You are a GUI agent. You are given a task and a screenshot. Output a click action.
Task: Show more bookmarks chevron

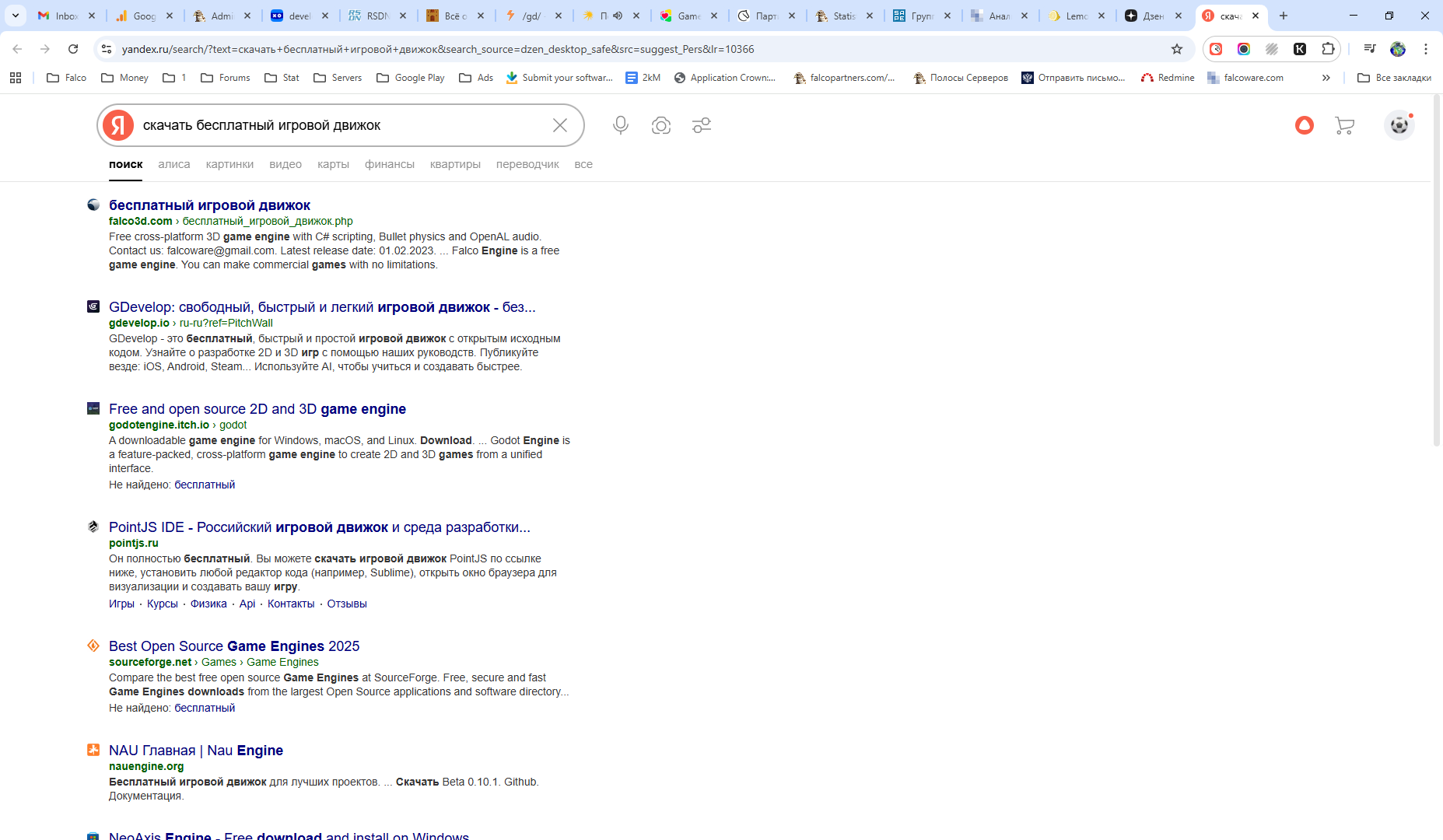[x=1326, y=78]
